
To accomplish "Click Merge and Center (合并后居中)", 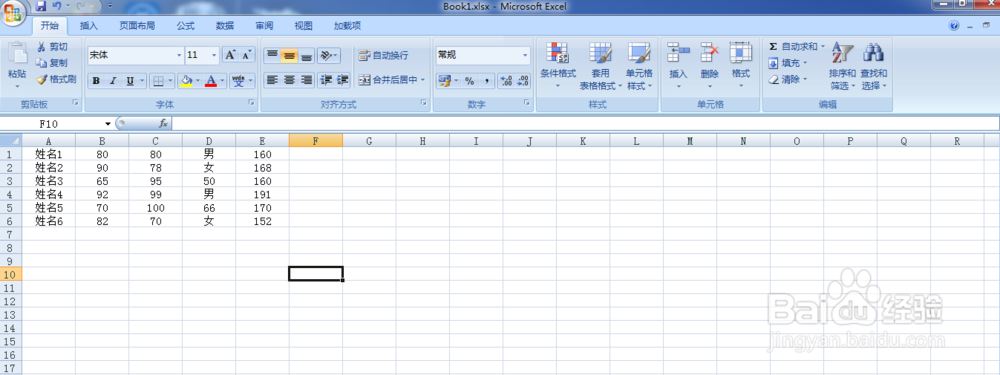I will (x=392, y=80).
